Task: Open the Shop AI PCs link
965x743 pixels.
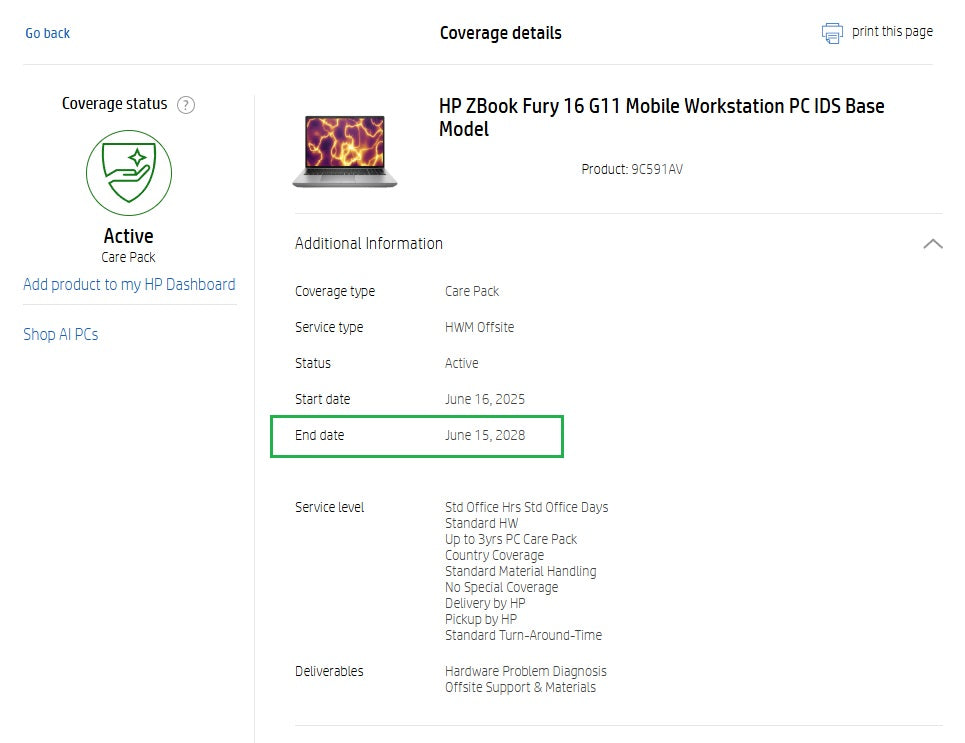Action: [x=60, y=334]
